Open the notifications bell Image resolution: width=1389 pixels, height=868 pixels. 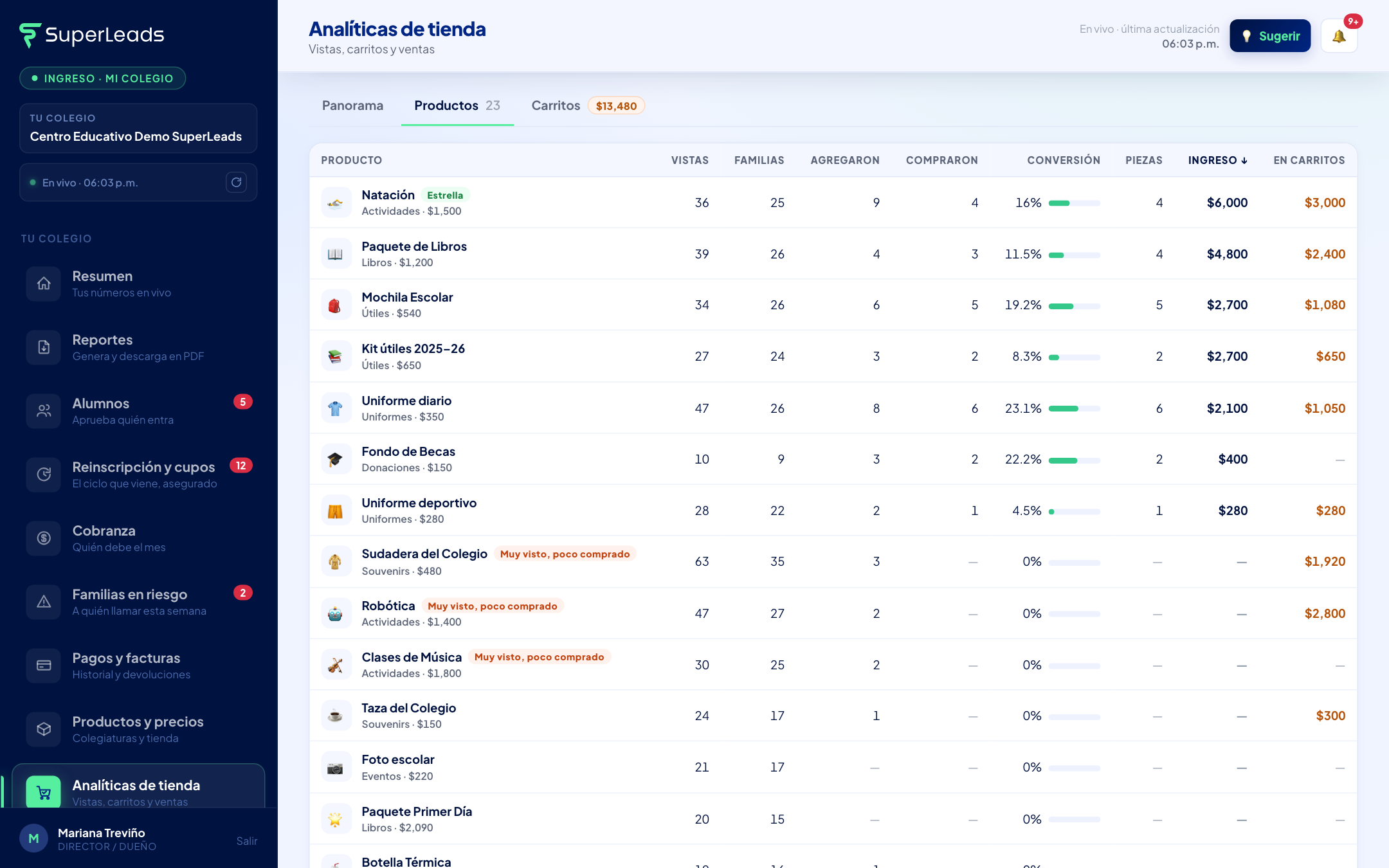pos(1339,36)
